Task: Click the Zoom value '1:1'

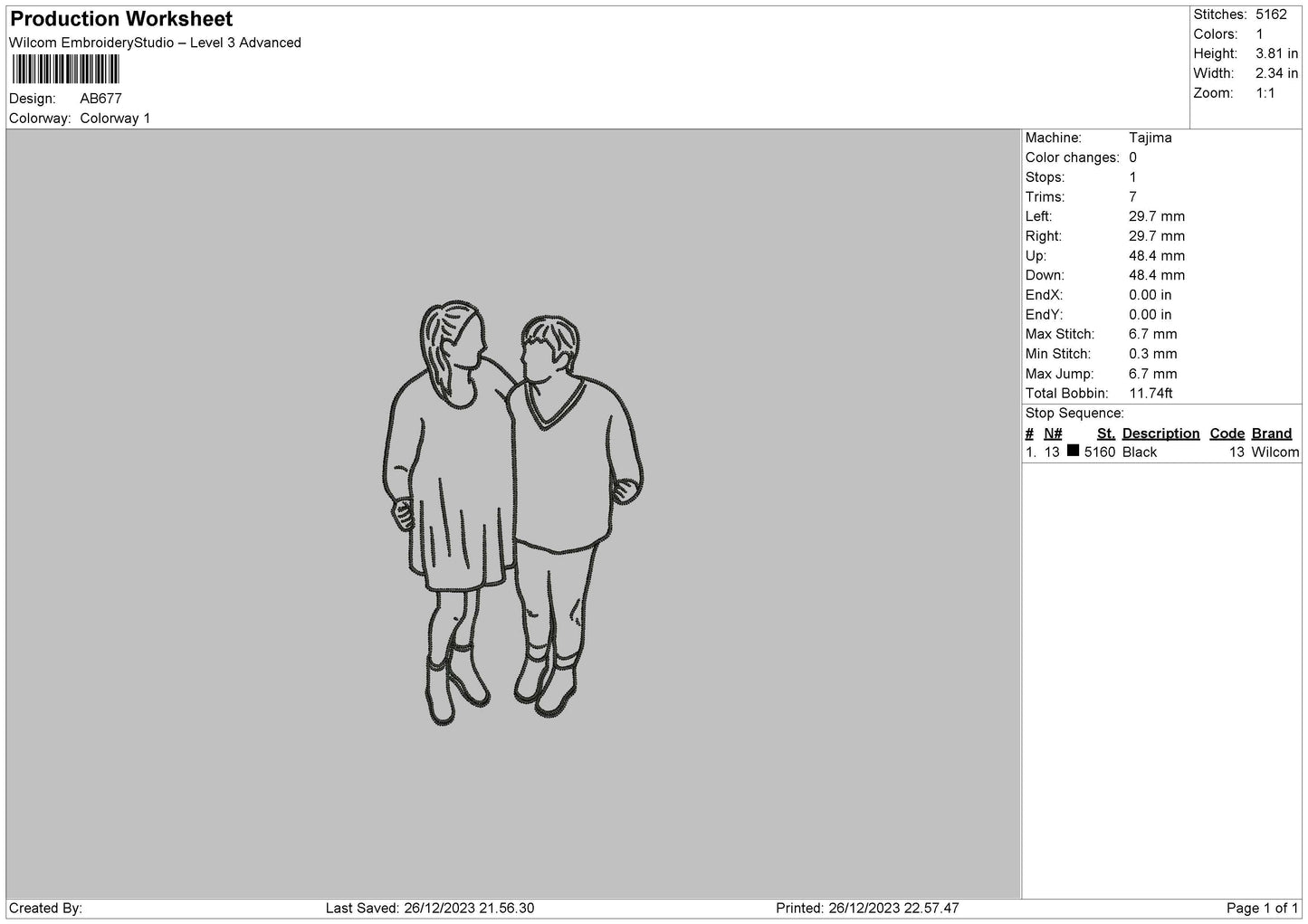Action: tap(1265, 93)
